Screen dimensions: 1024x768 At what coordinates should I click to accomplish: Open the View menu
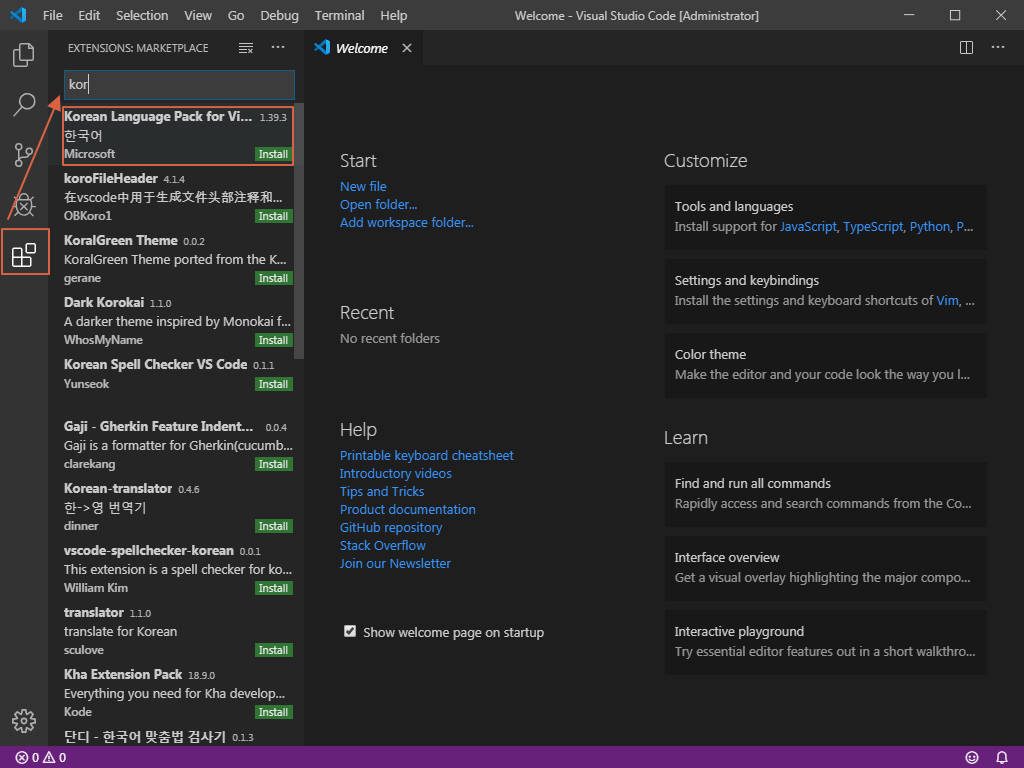(198, 15)
